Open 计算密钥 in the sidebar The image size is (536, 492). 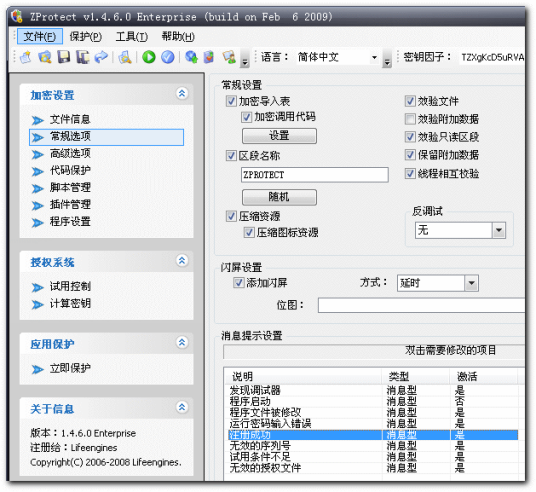(70, 304)
